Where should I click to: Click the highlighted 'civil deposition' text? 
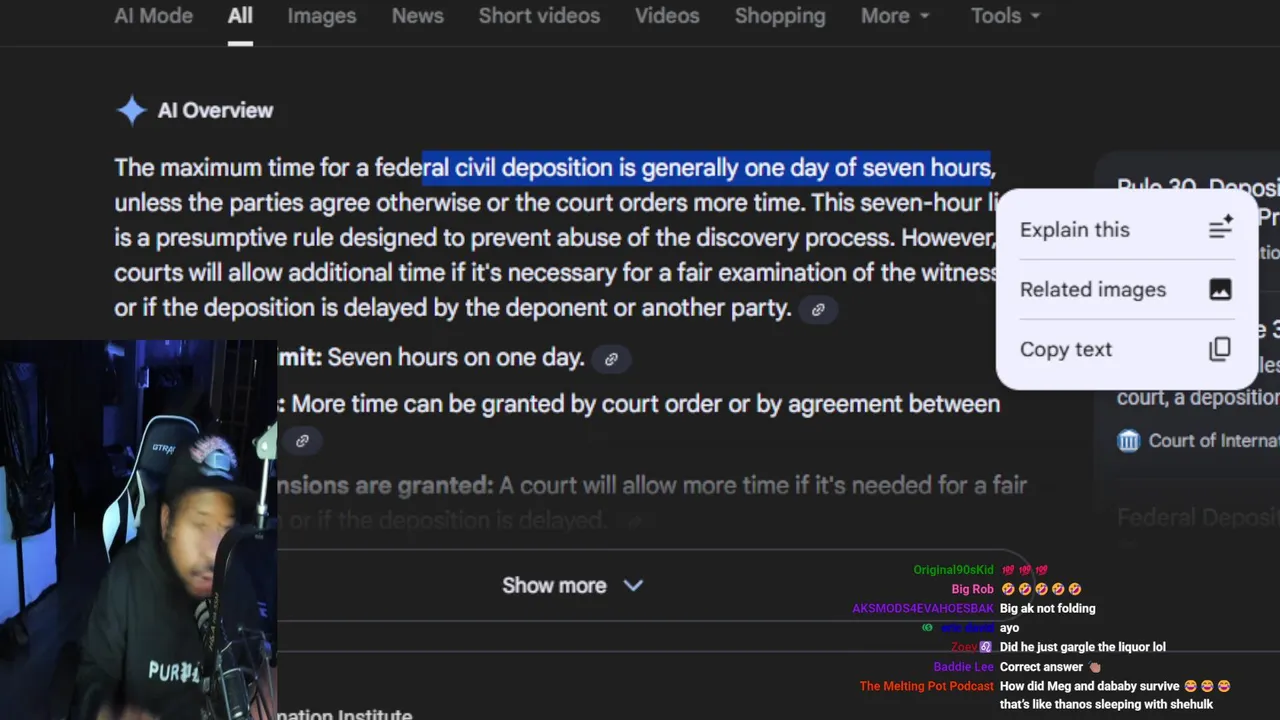tap(534, 168)
